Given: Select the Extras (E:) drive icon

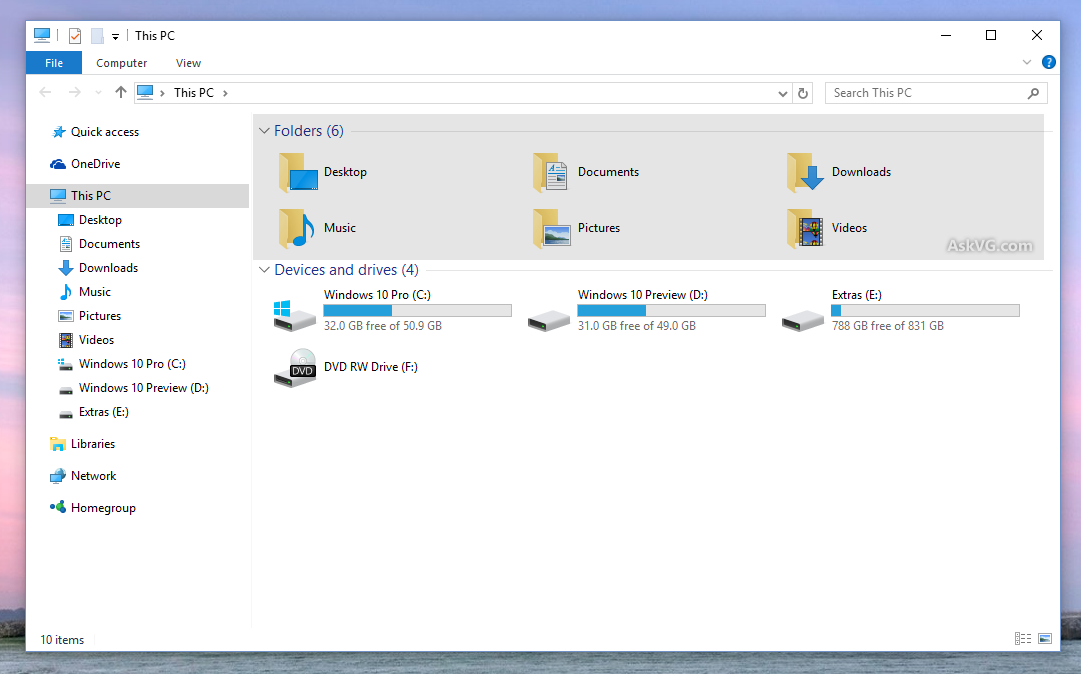Looking at the screenshot, I should [x=802, y=321].
